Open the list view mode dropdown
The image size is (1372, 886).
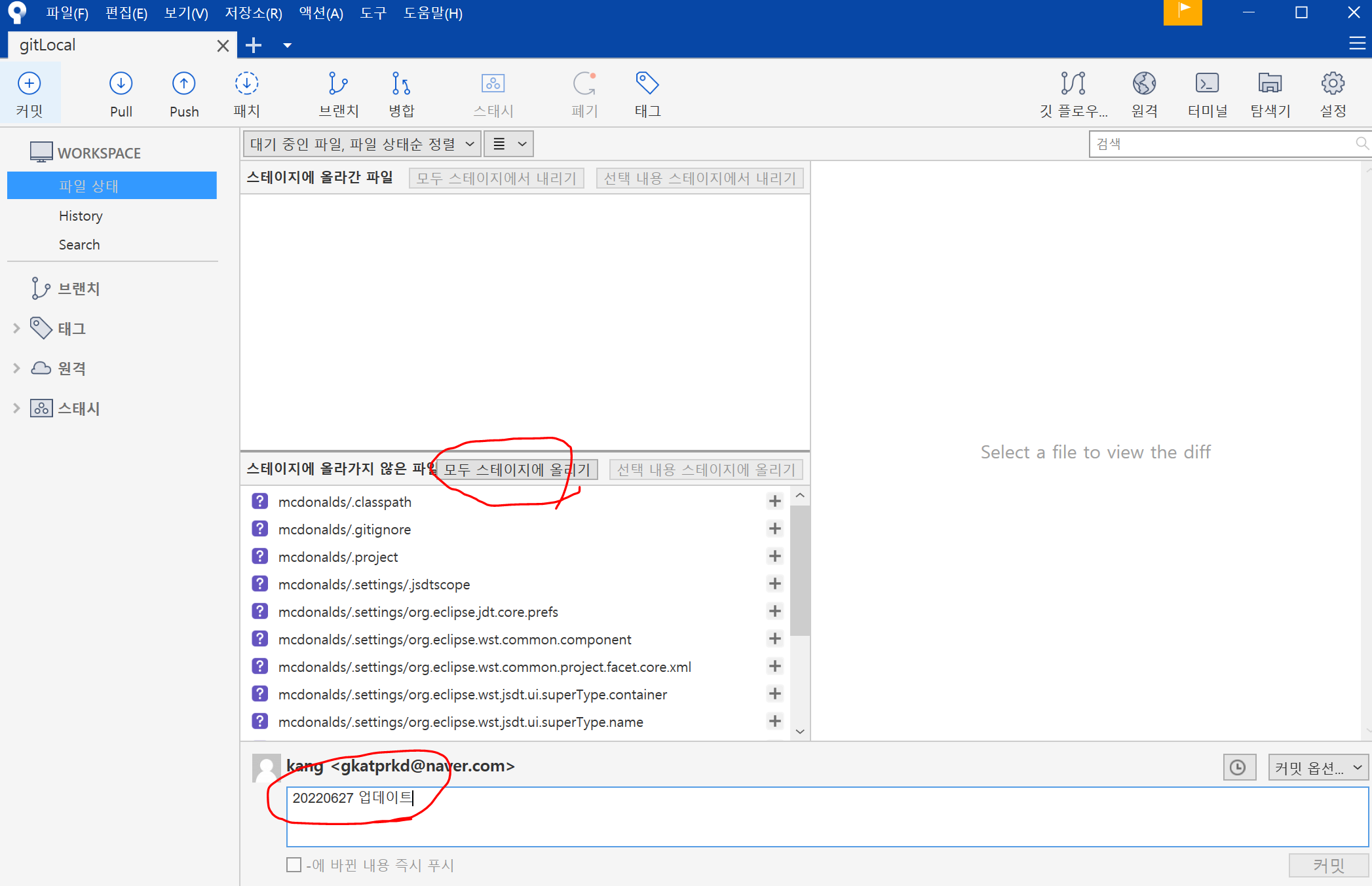point(509,144)
